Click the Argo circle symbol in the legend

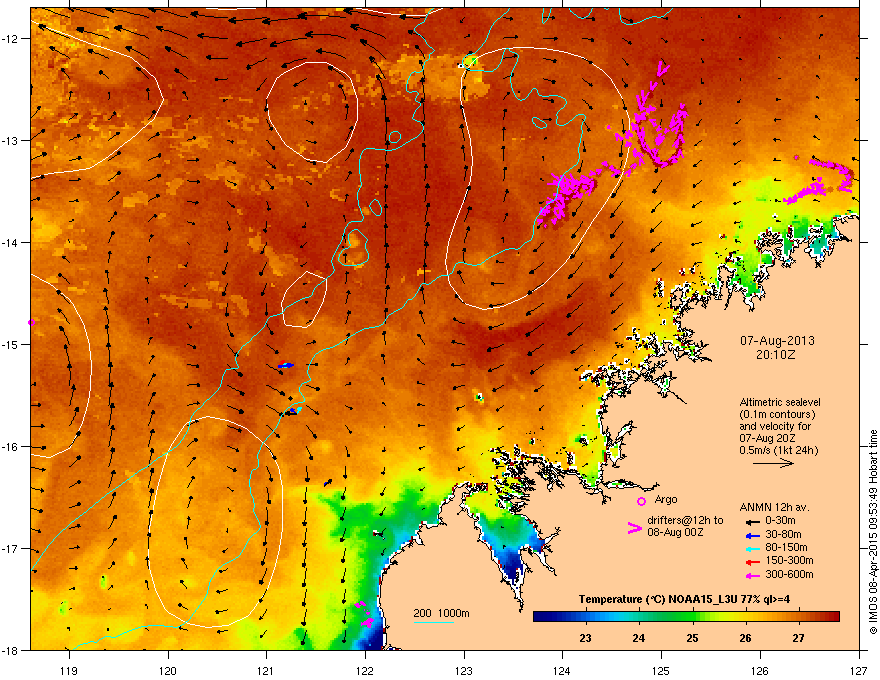tap(641, 501)
